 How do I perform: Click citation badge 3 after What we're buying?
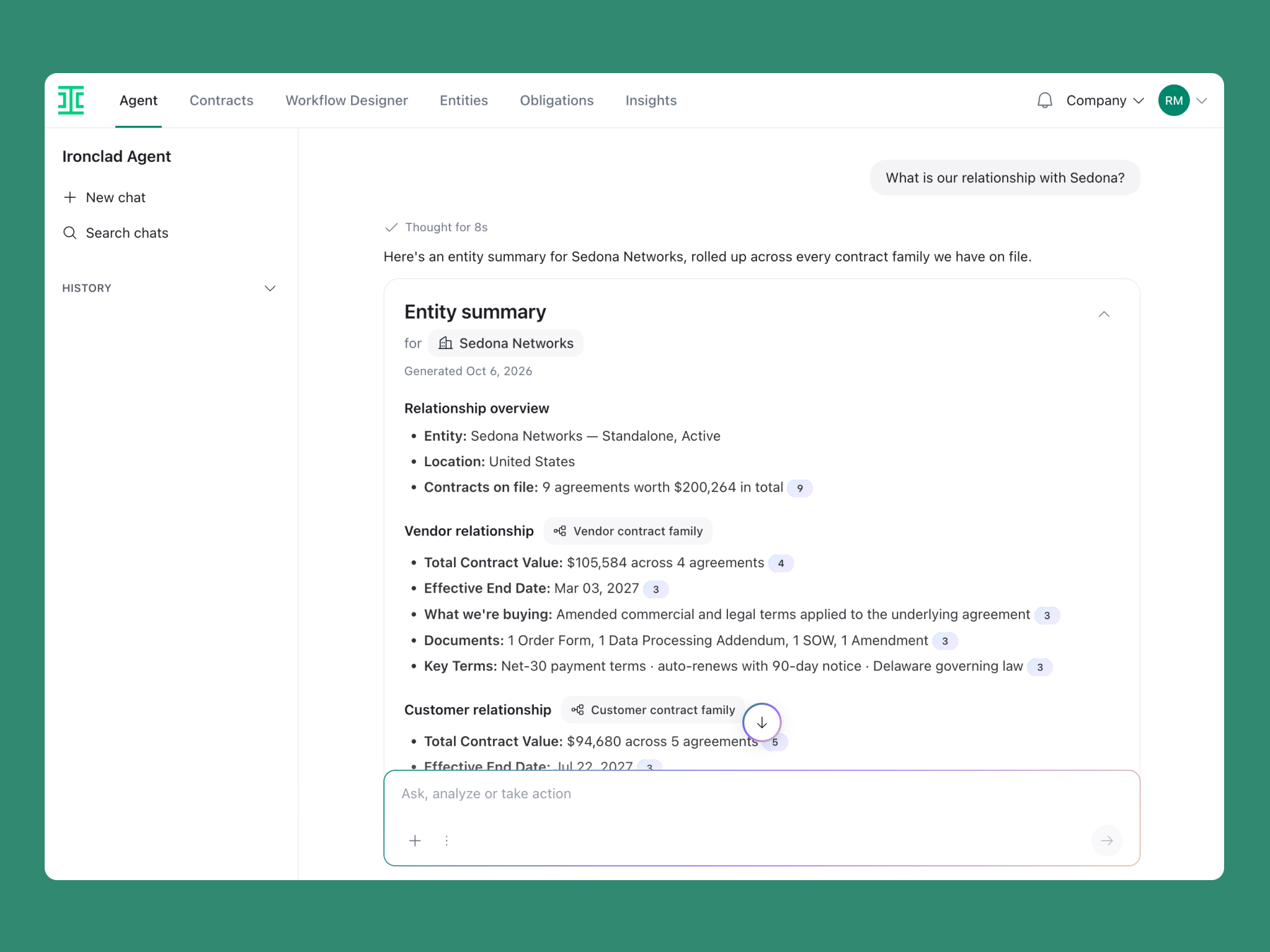(1047, 615)
